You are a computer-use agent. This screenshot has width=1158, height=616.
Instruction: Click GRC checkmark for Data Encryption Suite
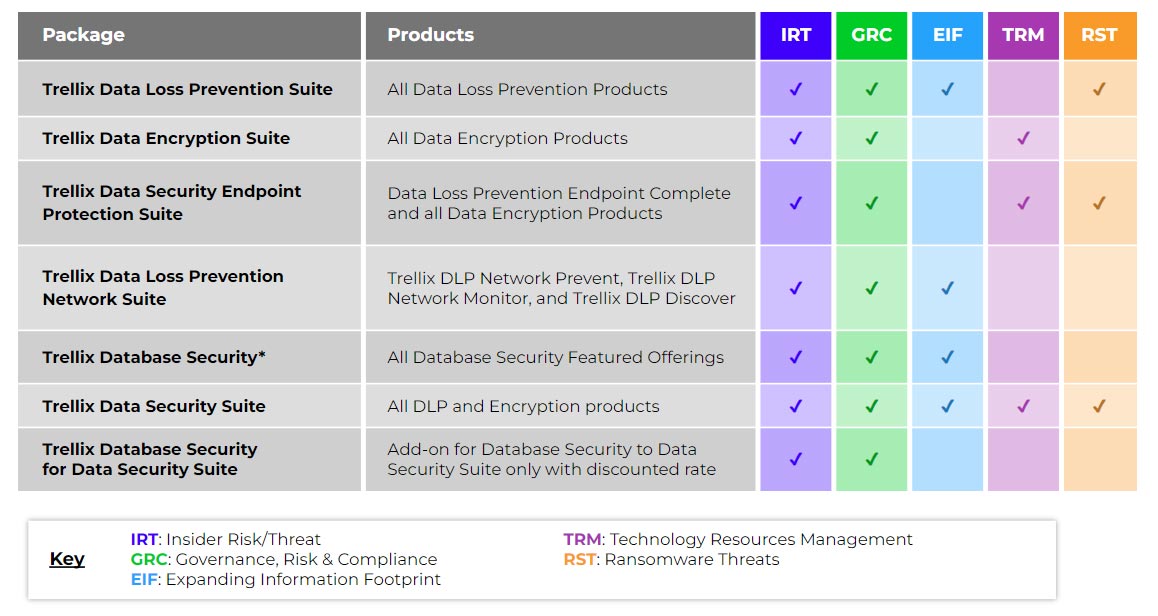pos(872,138)
